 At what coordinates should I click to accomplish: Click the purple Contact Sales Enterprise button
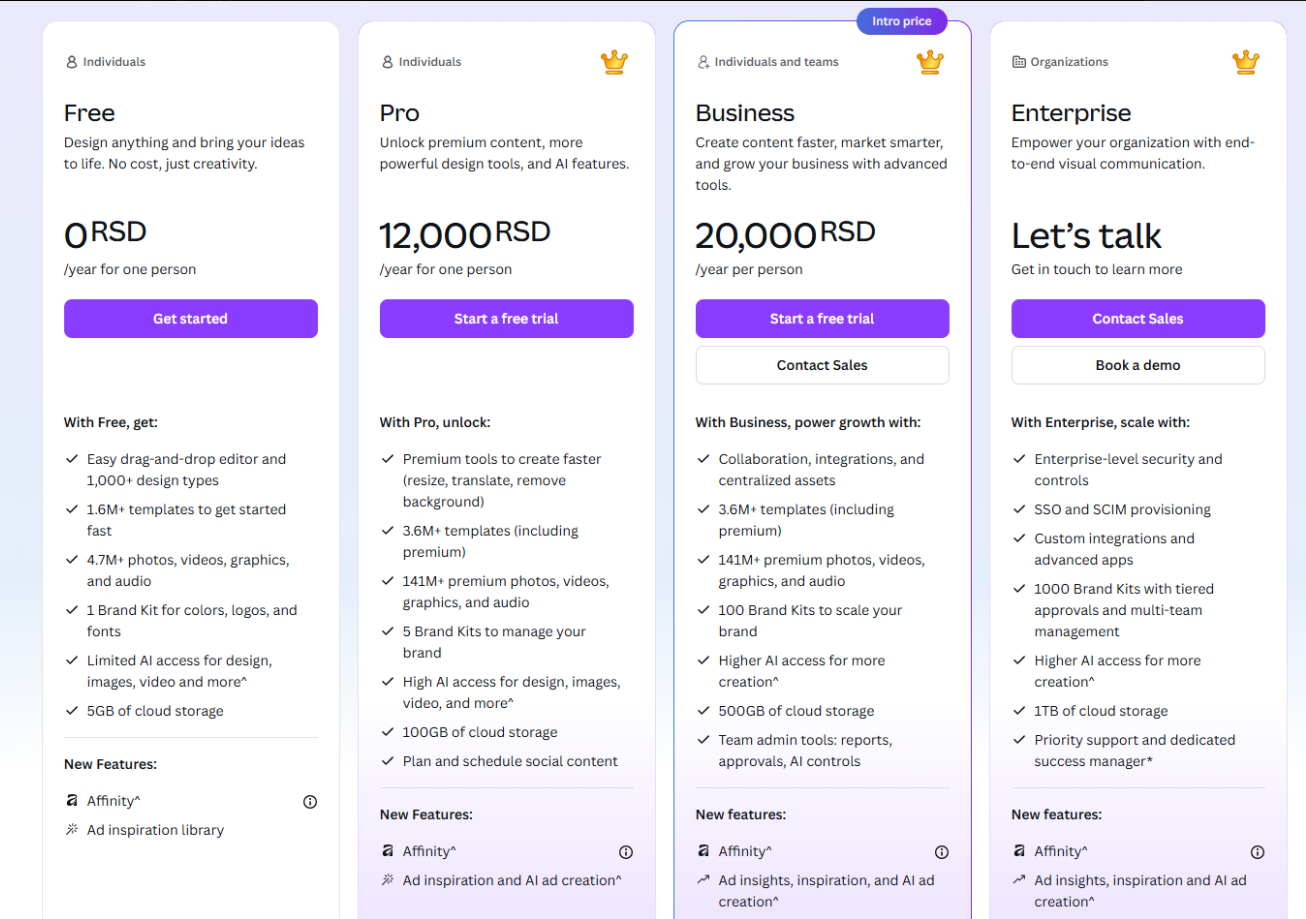click(1137, 319)
